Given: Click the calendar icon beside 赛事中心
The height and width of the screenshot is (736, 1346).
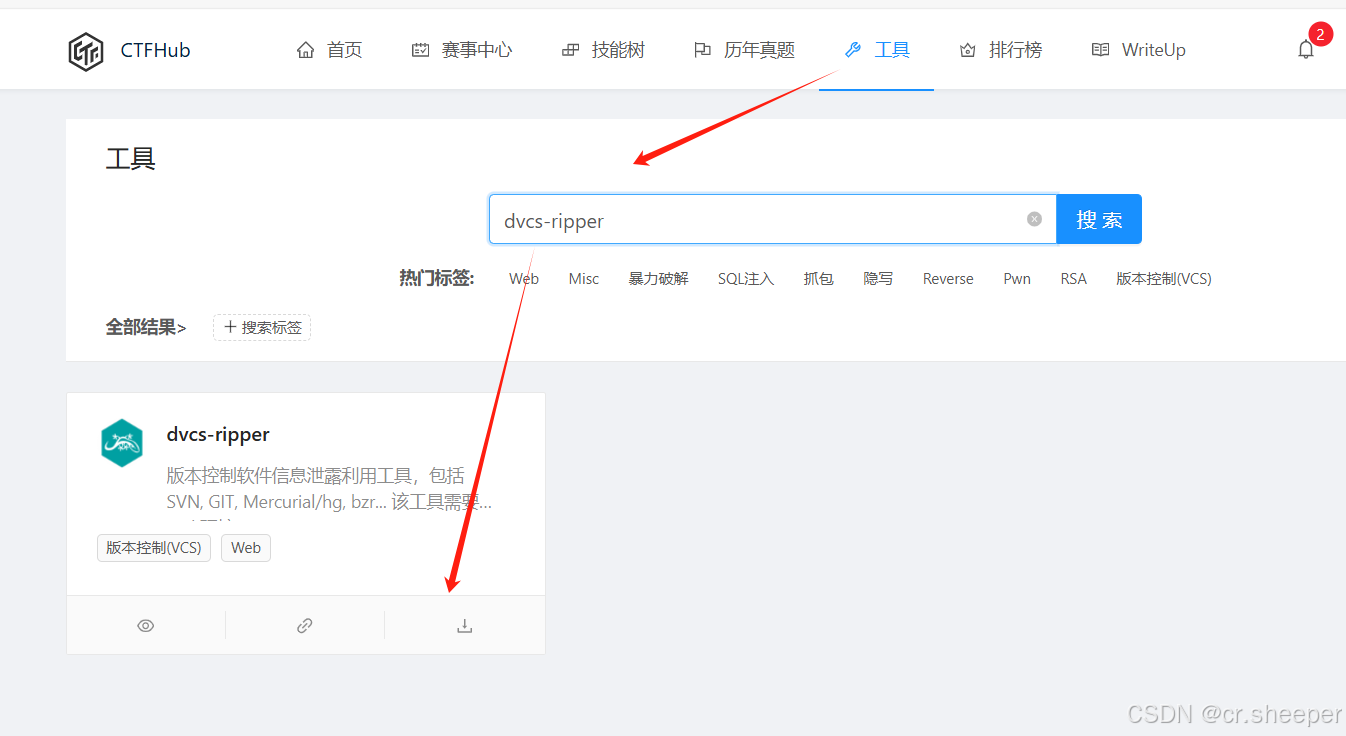Looking at the screenshot, I should point(420,48).
